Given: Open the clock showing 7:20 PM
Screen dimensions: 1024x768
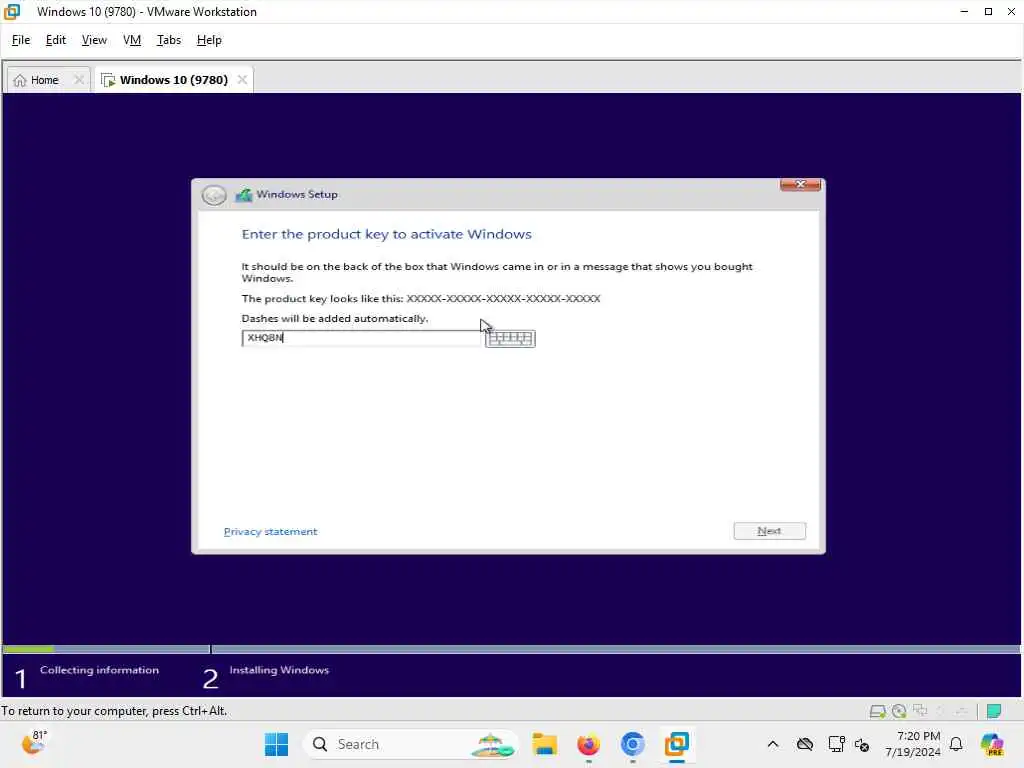Looking at the screenshot, I should pyautogui.click(x=913, y=744).
